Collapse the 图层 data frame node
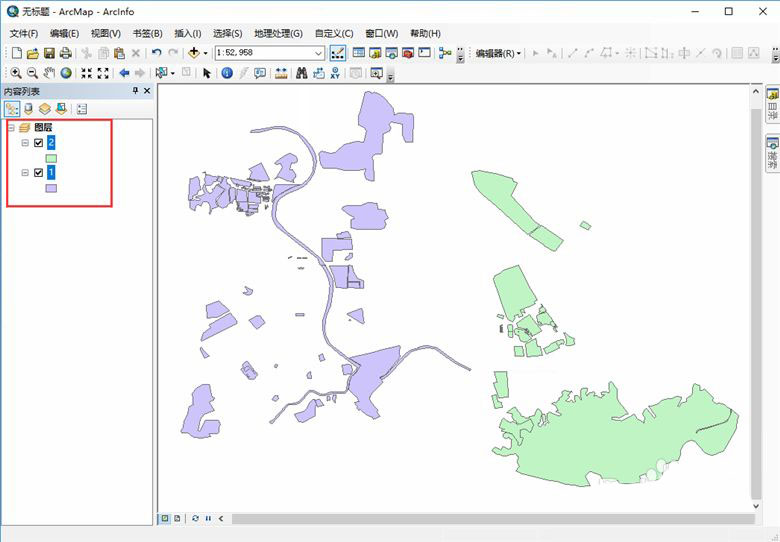The width and height of the screenshot is (780, 542). click(x=11, y=128)
